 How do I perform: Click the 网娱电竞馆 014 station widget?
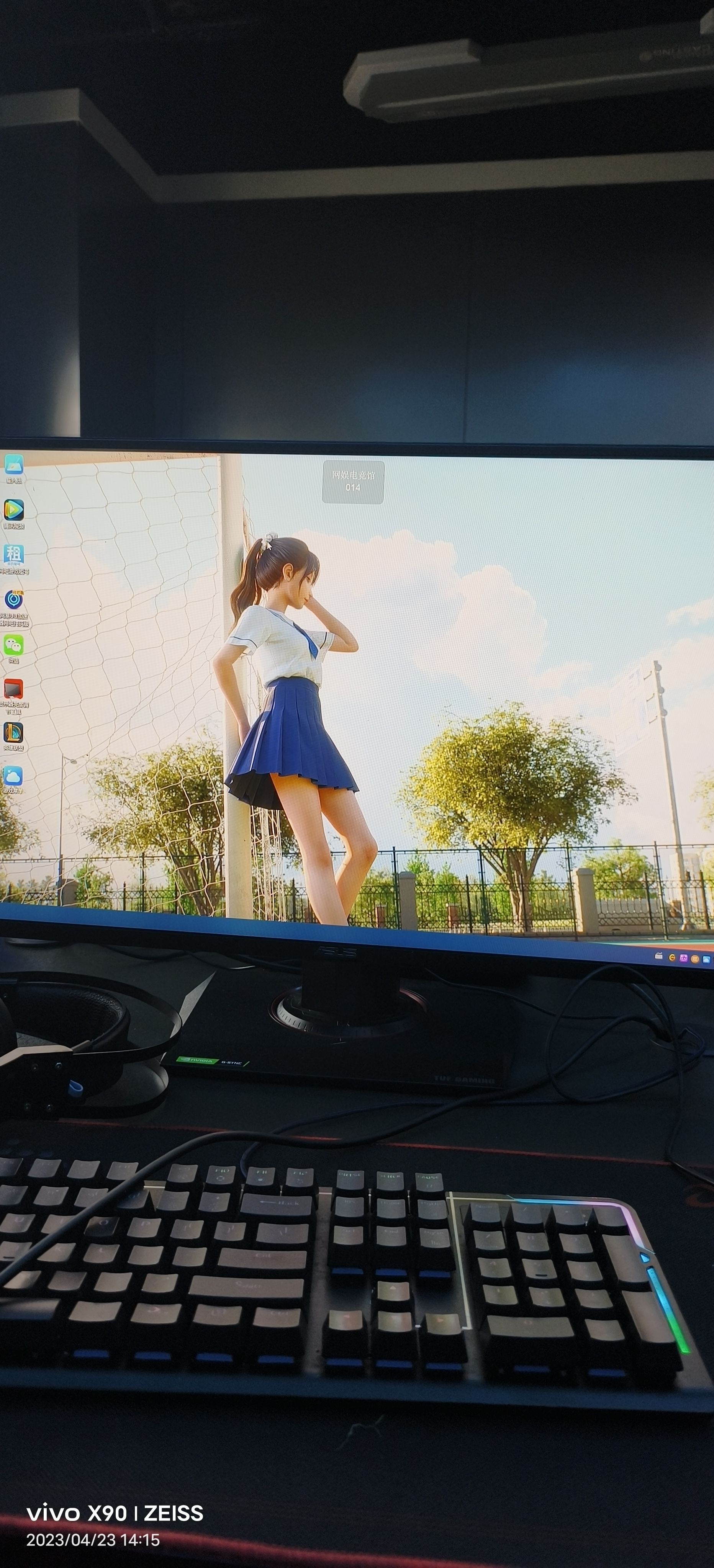[x=353, y=482]
